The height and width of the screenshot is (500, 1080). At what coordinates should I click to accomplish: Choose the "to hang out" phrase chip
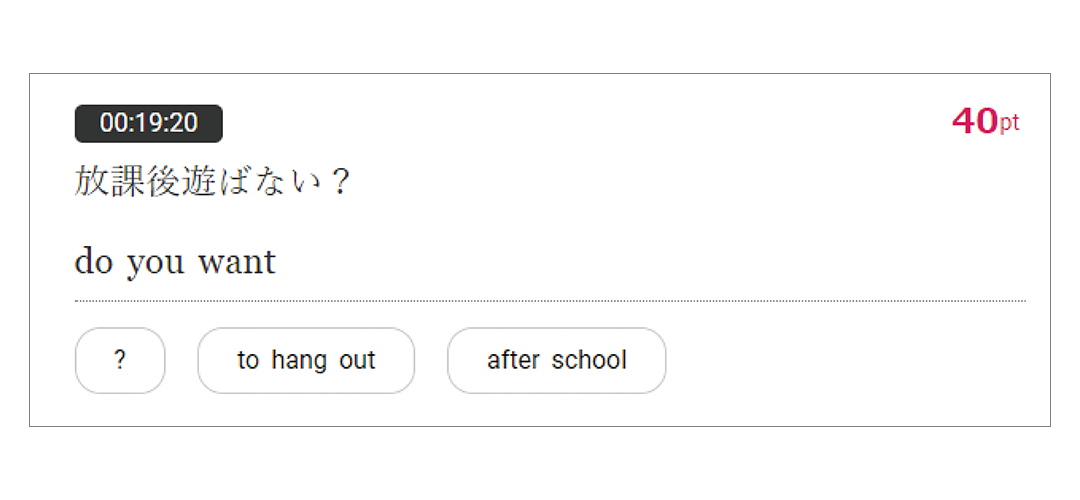(306, 360)
